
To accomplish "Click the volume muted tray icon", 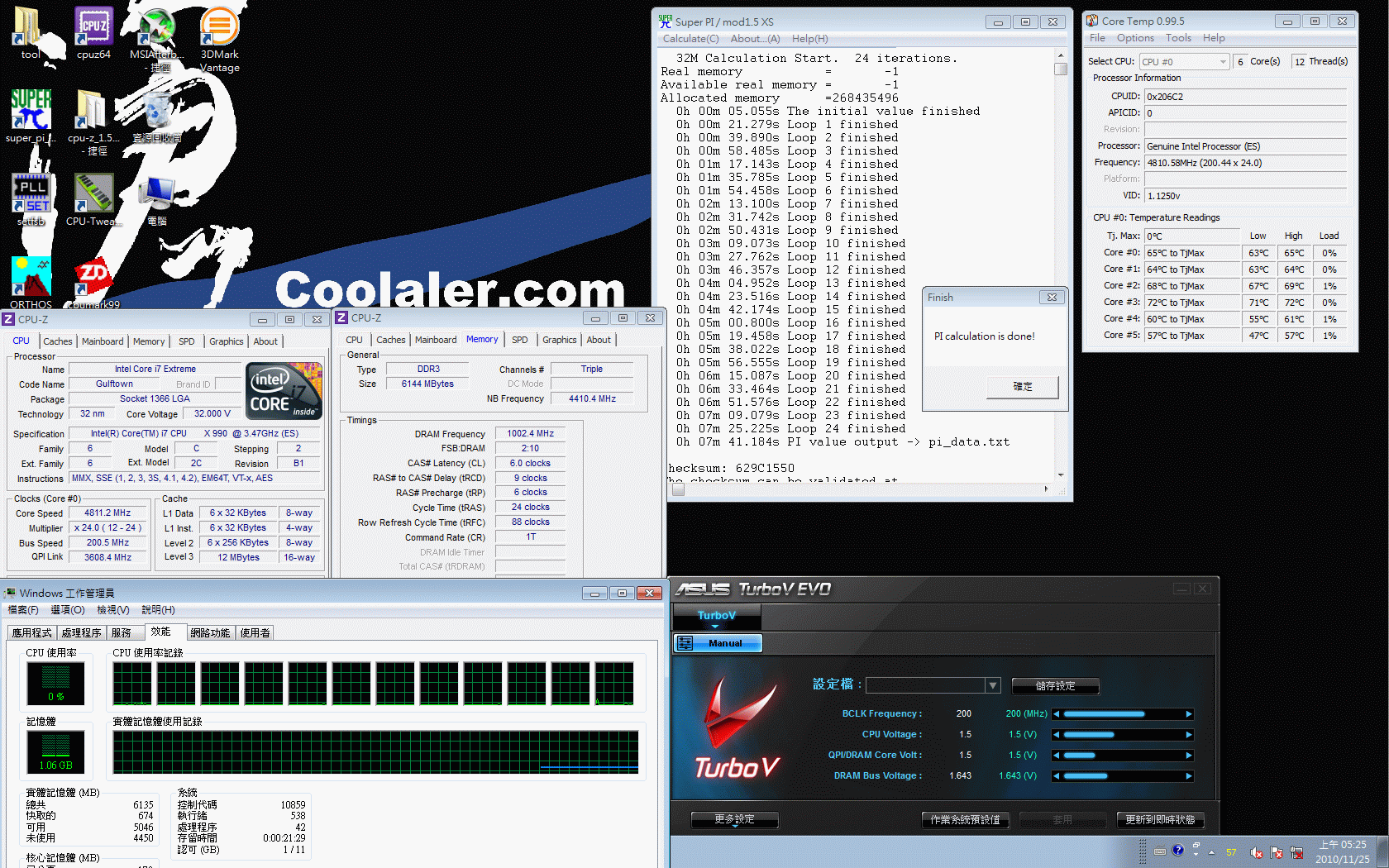I will pyautogui.click(x=1257, y=852).
